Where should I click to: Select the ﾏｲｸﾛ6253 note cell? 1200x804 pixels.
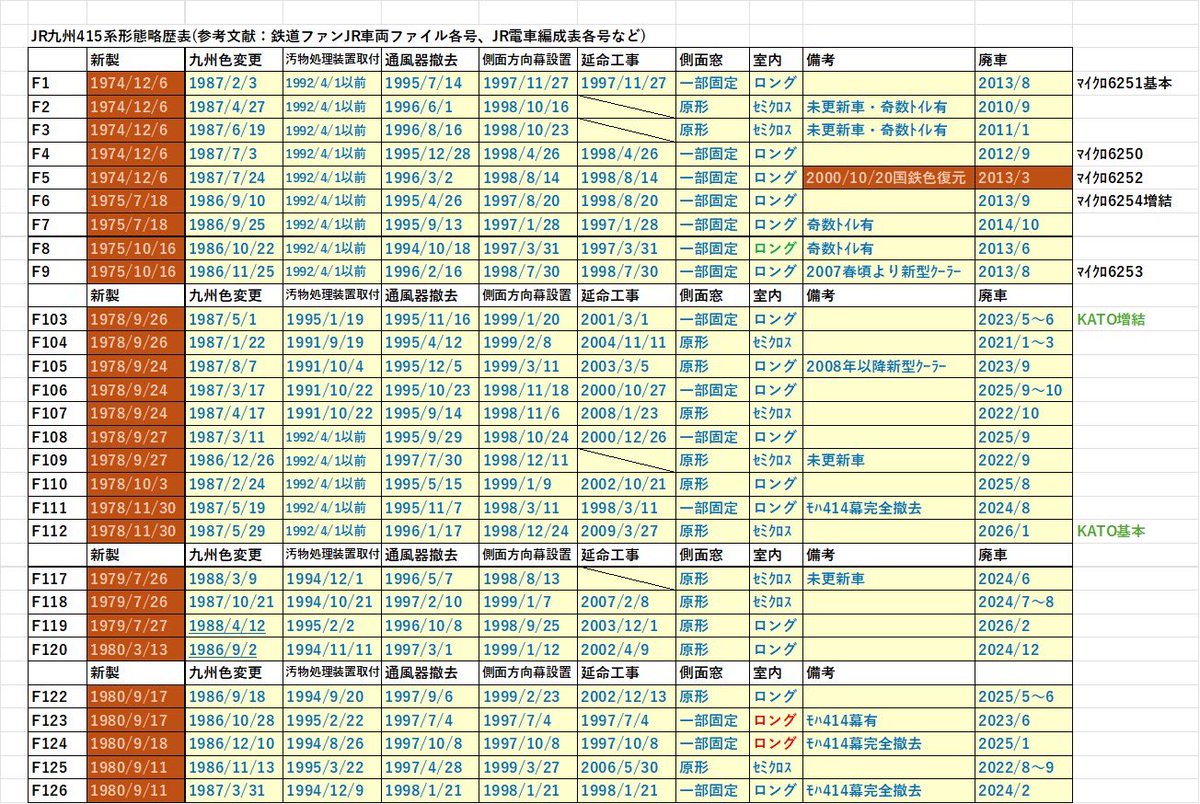point(1111,272)
